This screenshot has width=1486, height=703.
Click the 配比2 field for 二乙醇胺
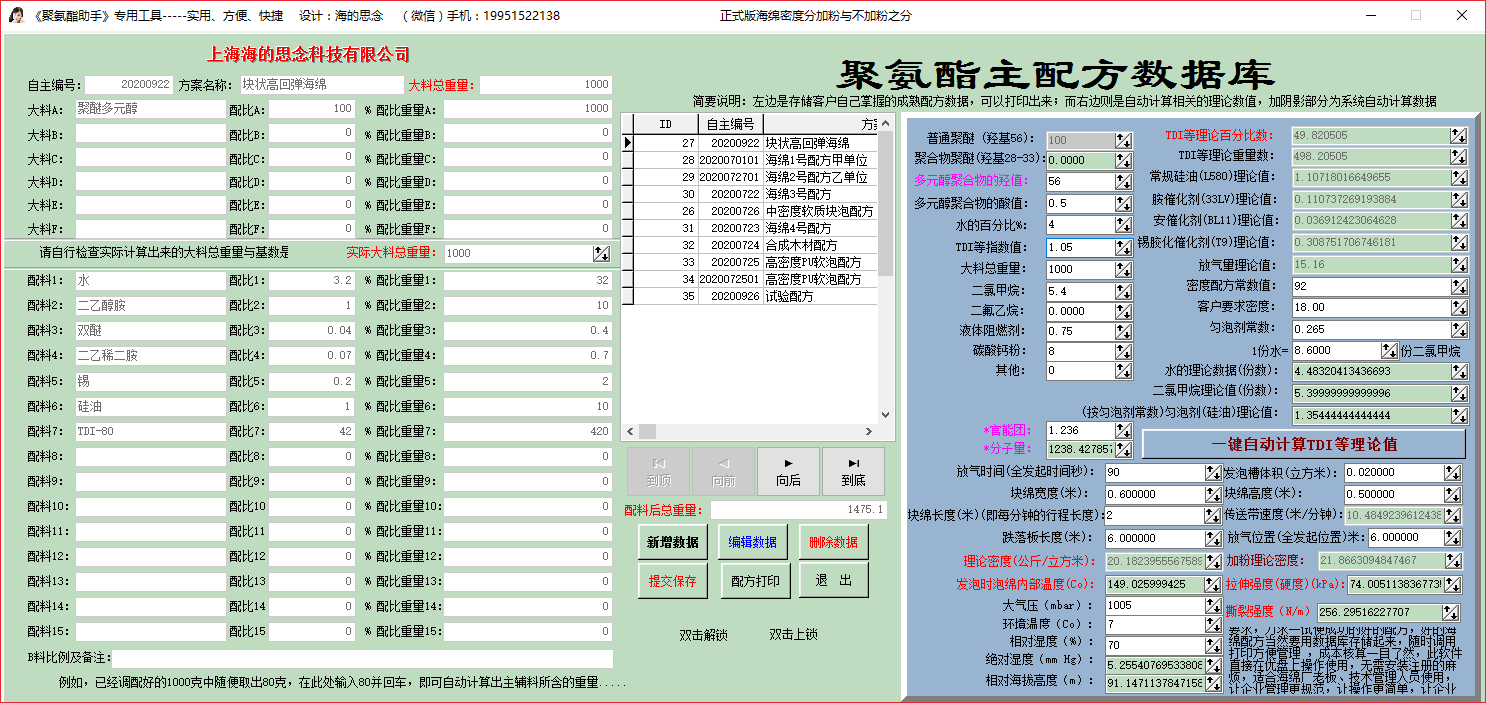[x=312, y=306]
